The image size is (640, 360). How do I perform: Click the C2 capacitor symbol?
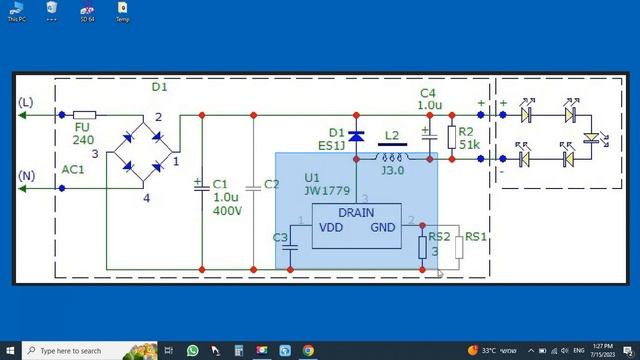(253, 188)
